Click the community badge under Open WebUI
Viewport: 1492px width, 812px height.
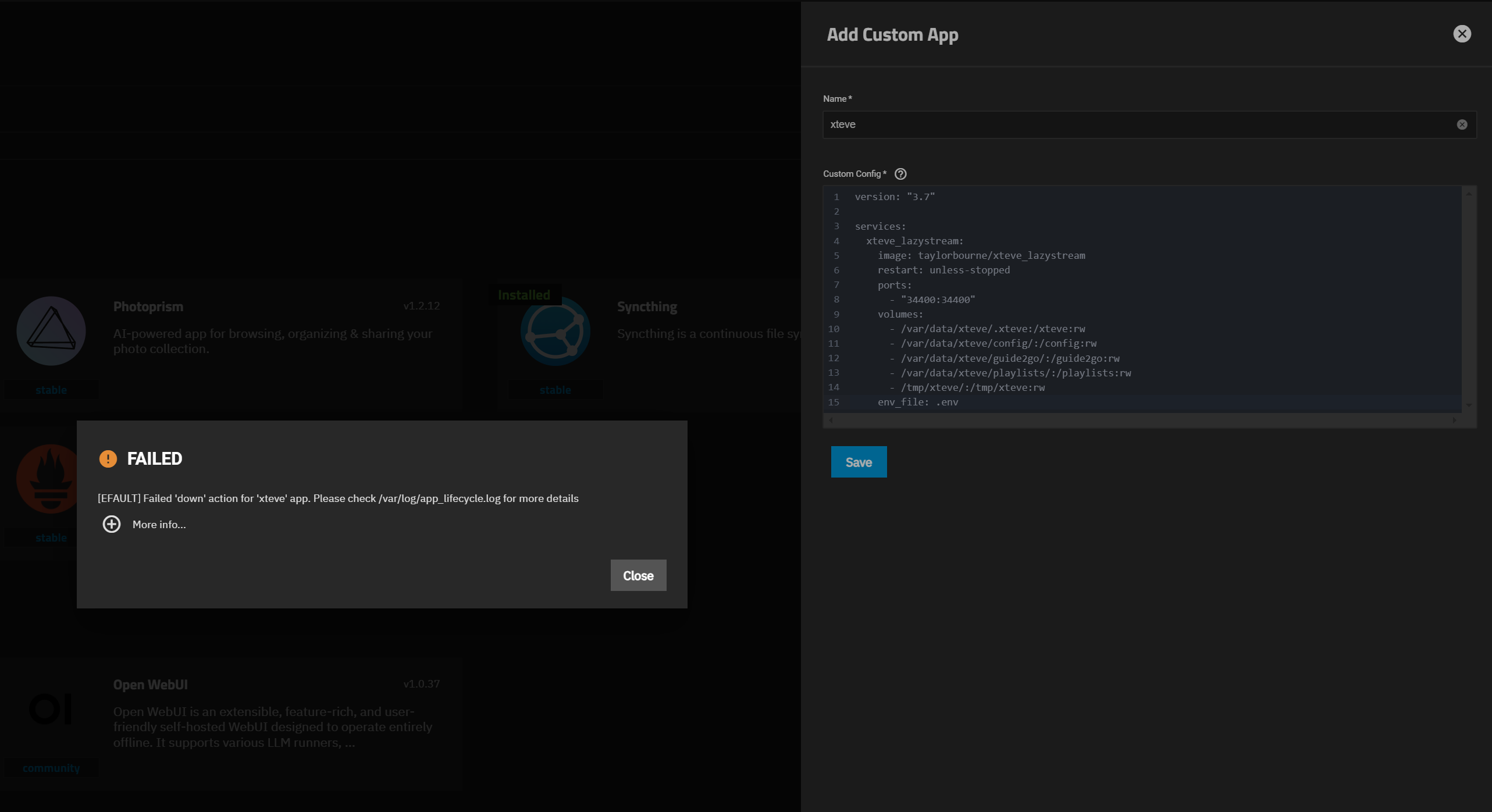(x=51, y=768)
